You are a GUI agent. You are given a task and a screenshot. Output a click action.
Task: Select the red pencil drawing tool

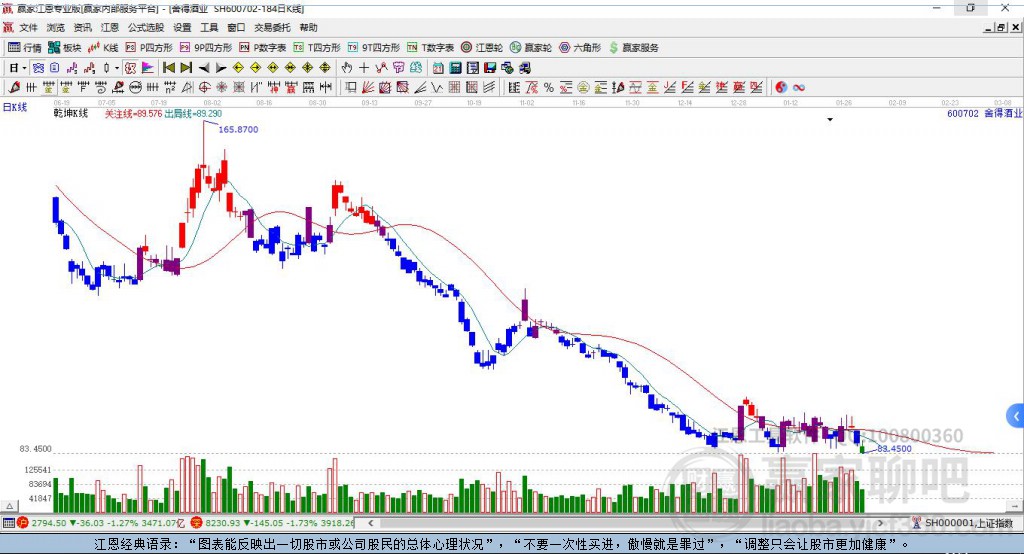click(x=14, y=87)
